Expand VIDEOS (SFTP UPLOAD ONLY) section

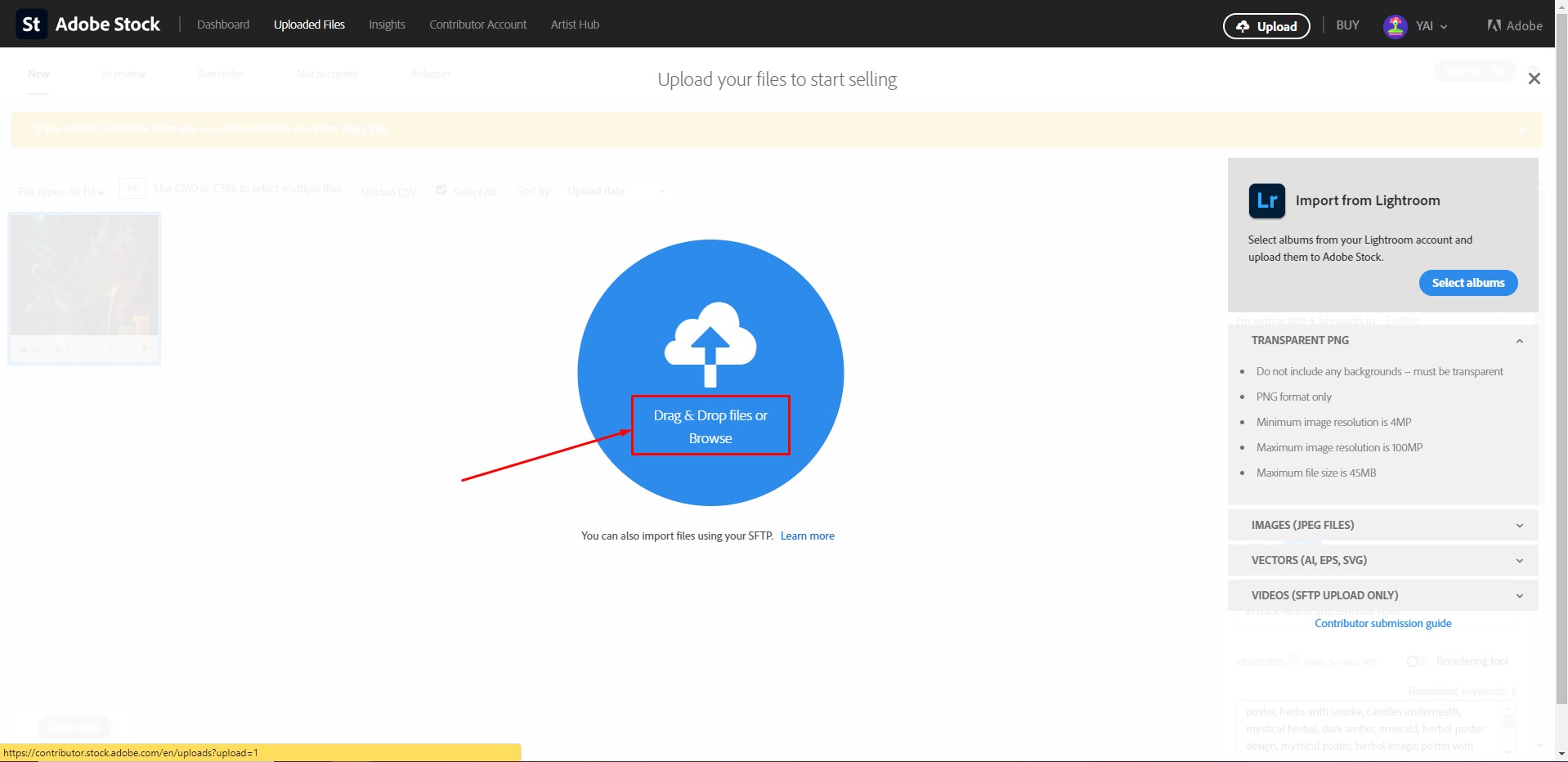tap(1519, 596)
